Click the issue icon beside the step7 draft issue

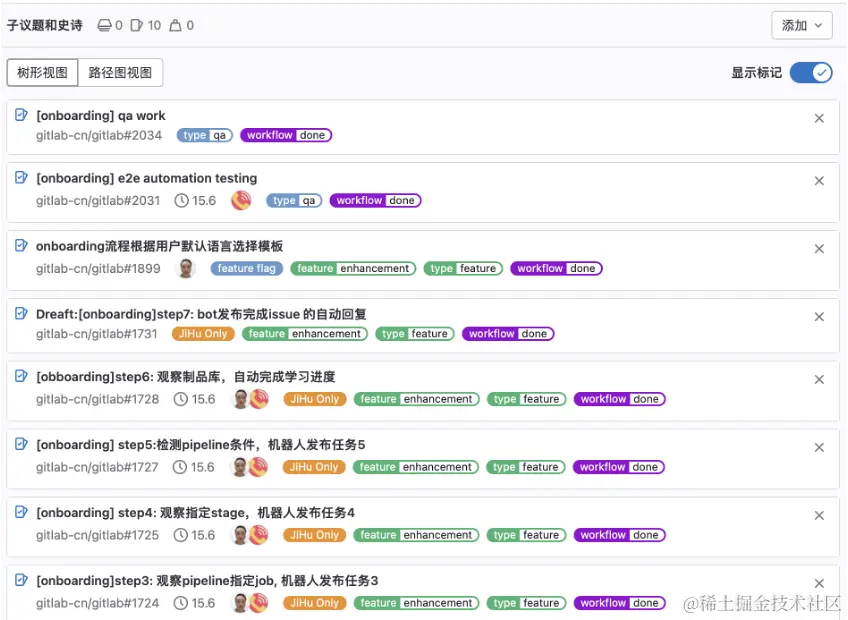coord(22,313)
